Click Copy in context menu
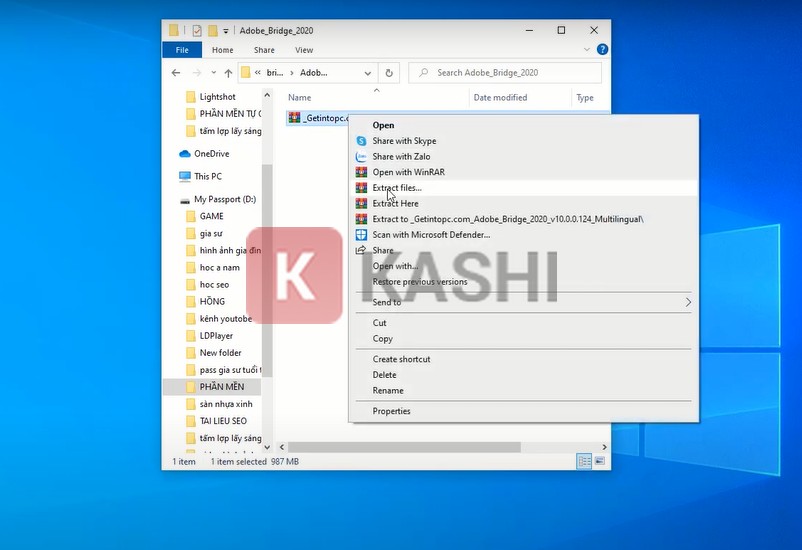This screenshot has width=802, height=550. (524, 339)
